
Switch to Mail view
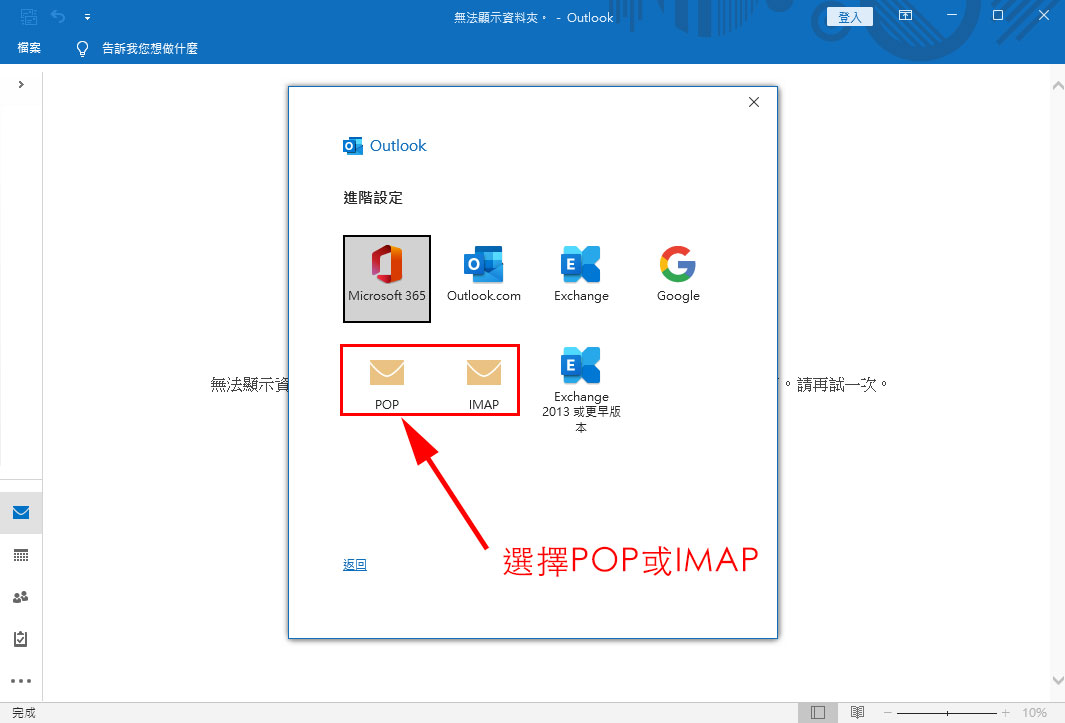(x=21, y=512)
